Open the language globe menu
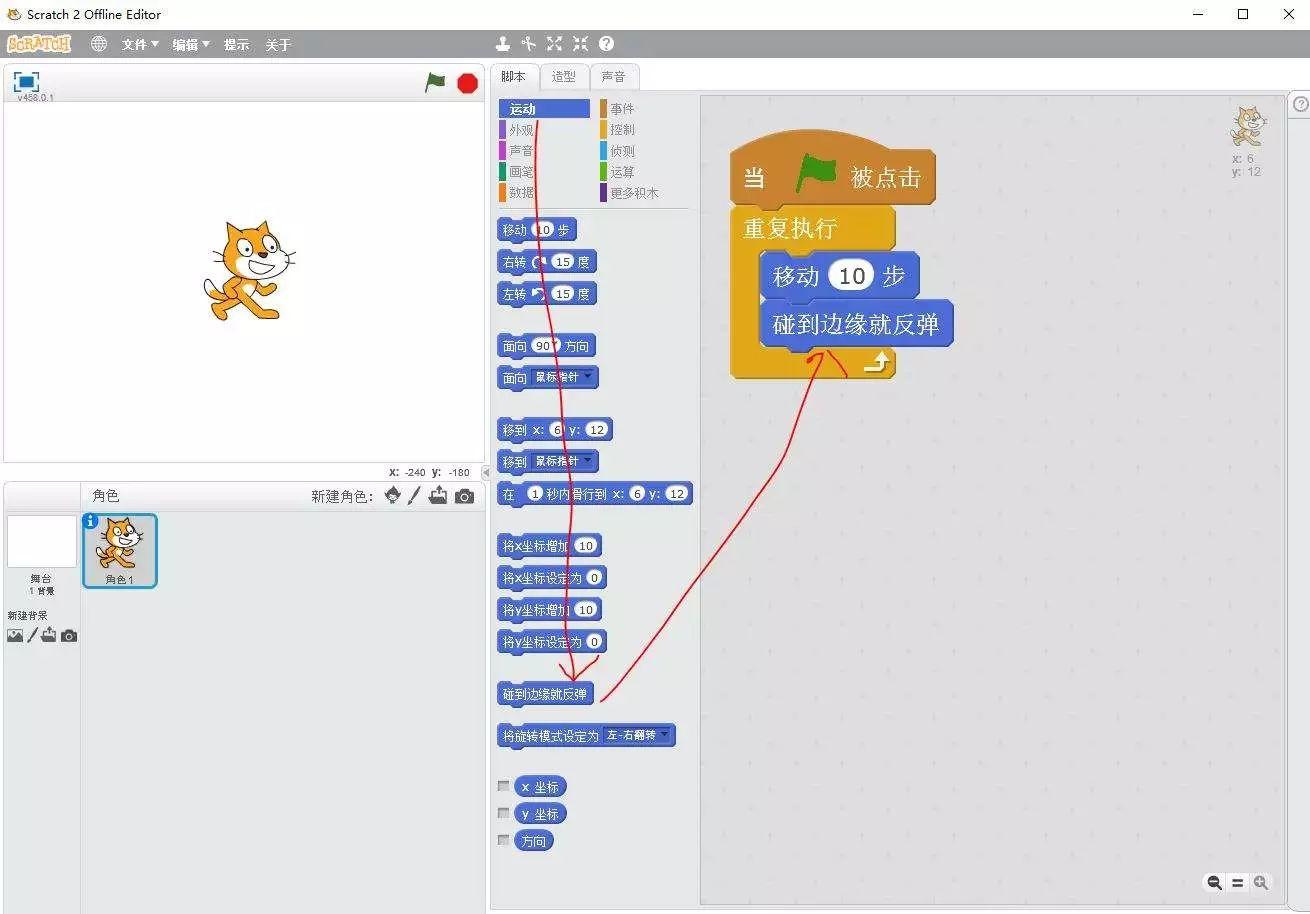The height and width of the screenshot is (914, 1310). [x=99, y=44]
